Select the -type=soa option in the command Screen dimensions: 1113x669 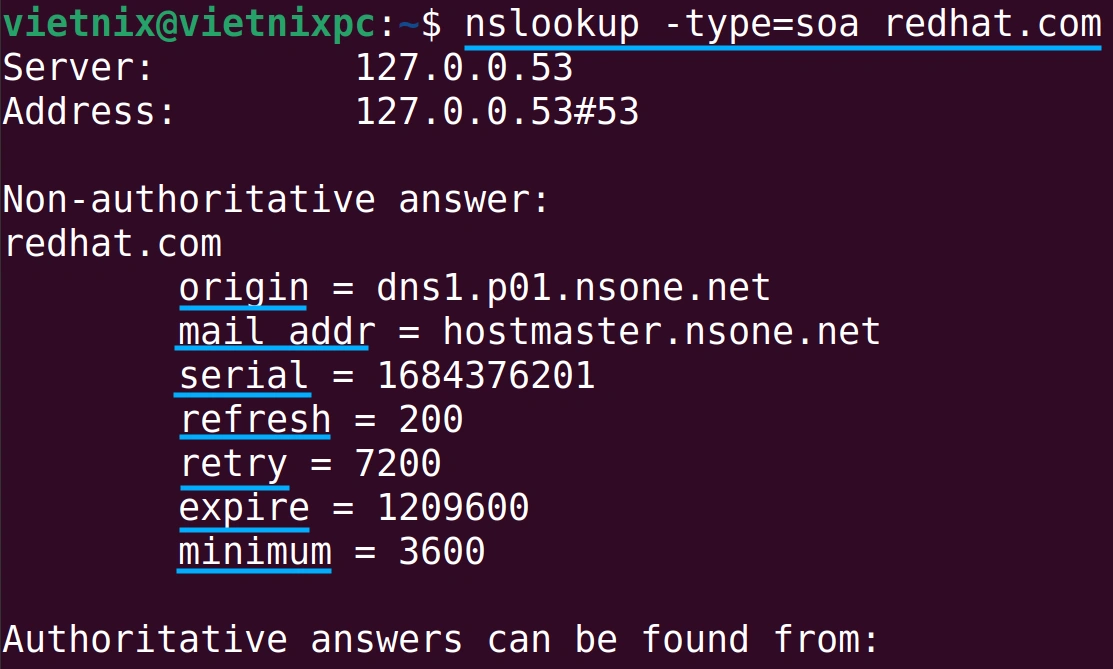pos(762,25)
